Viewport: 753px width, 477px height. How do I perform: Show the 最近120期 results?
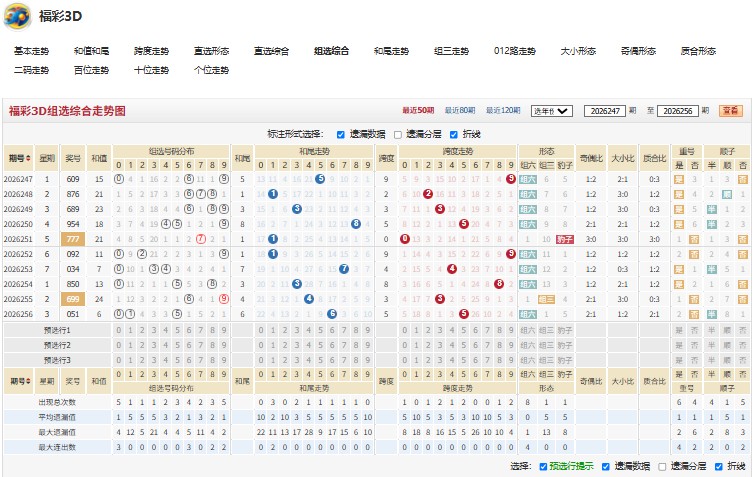pyautogui.click(x=503, y=110)
